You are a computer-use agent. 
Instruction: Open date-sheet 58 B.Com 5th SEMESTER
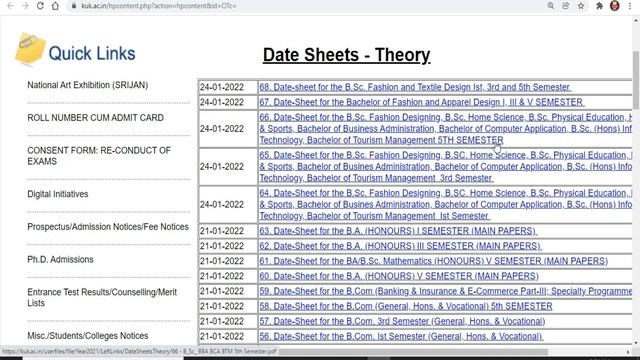406,306
